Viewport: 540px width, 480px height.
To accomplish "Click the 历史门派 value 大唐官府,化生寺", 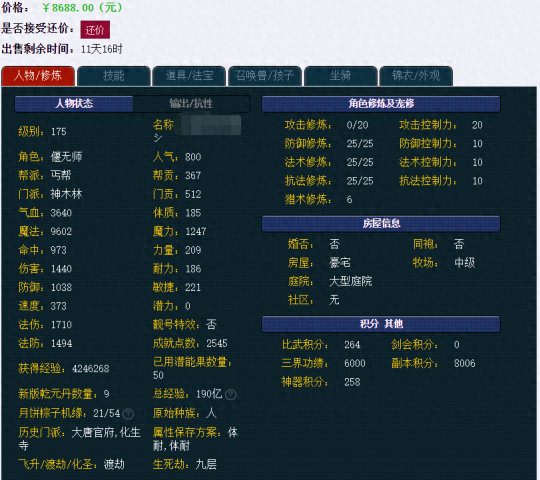I will click(x=80, y=439).
